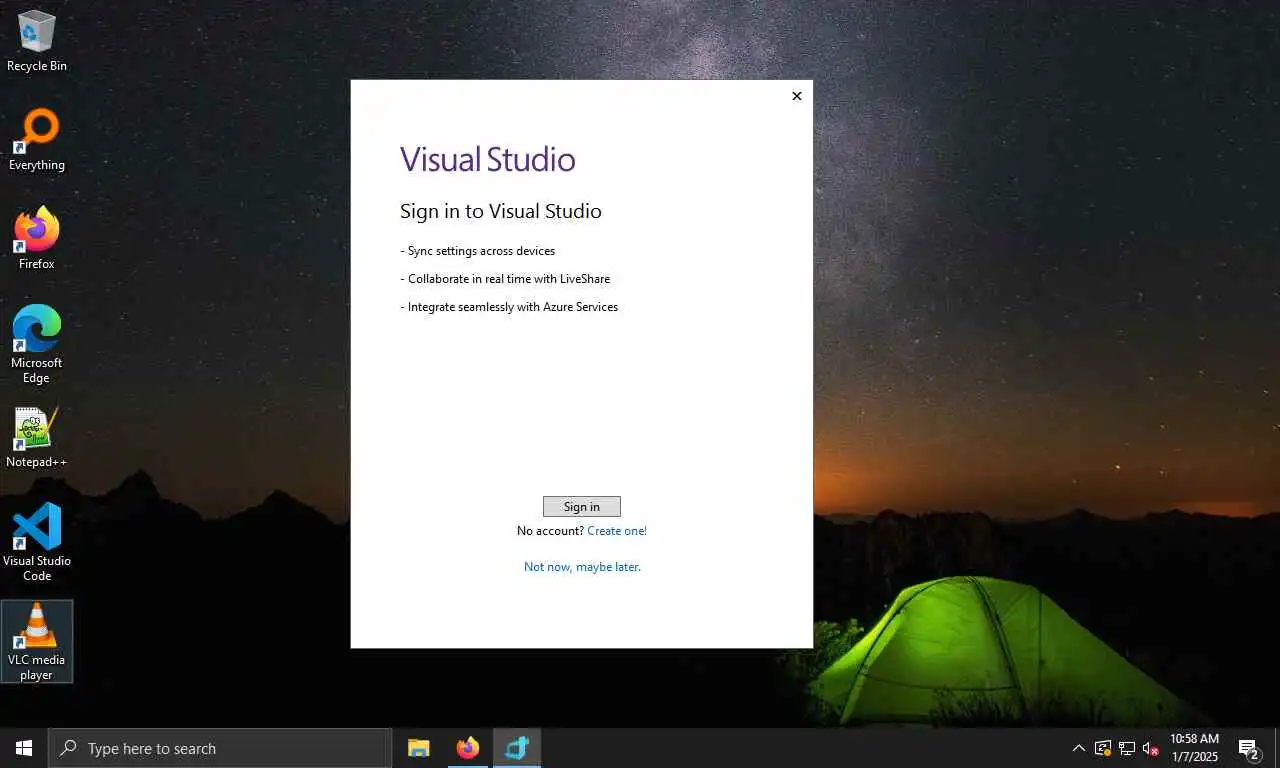Click the Visual Studio taskbar icon
This screenshot has height=768, width=1280.
[x=517, y=748]
